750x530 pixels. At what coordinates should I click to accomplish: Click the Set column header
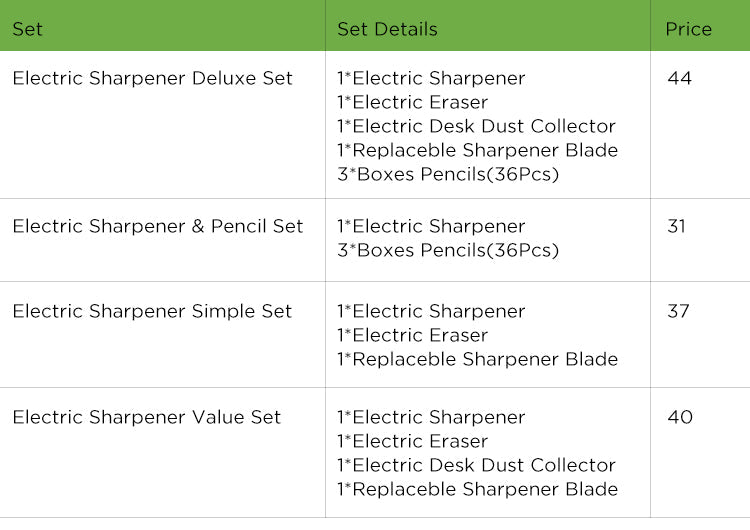[x=27, y=29]
